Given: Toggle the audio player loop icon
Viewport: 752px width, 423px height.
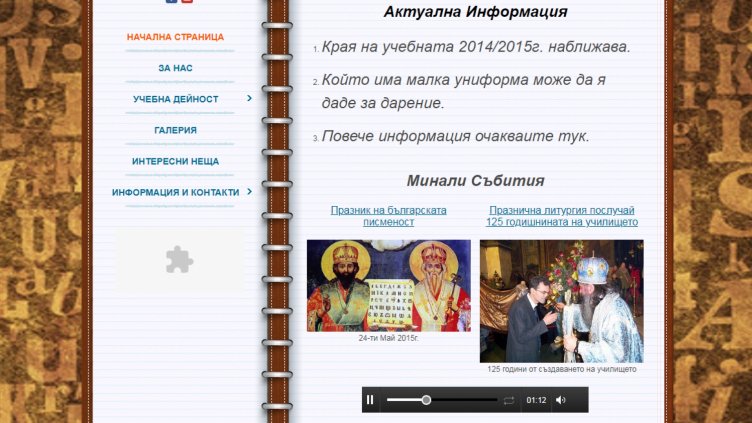Looking at the screenshot, I should pos(509,400).
